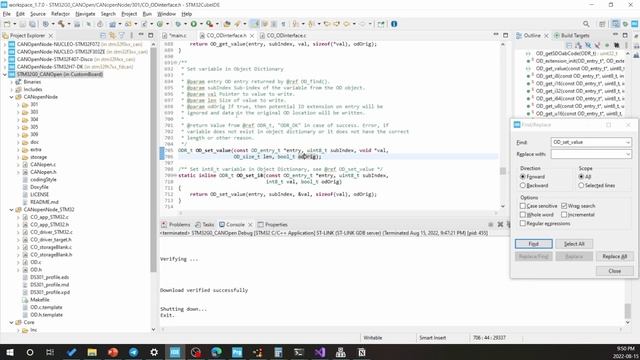
Task: Toggle the Wrap search checkbox
Action: pos(564,206)
